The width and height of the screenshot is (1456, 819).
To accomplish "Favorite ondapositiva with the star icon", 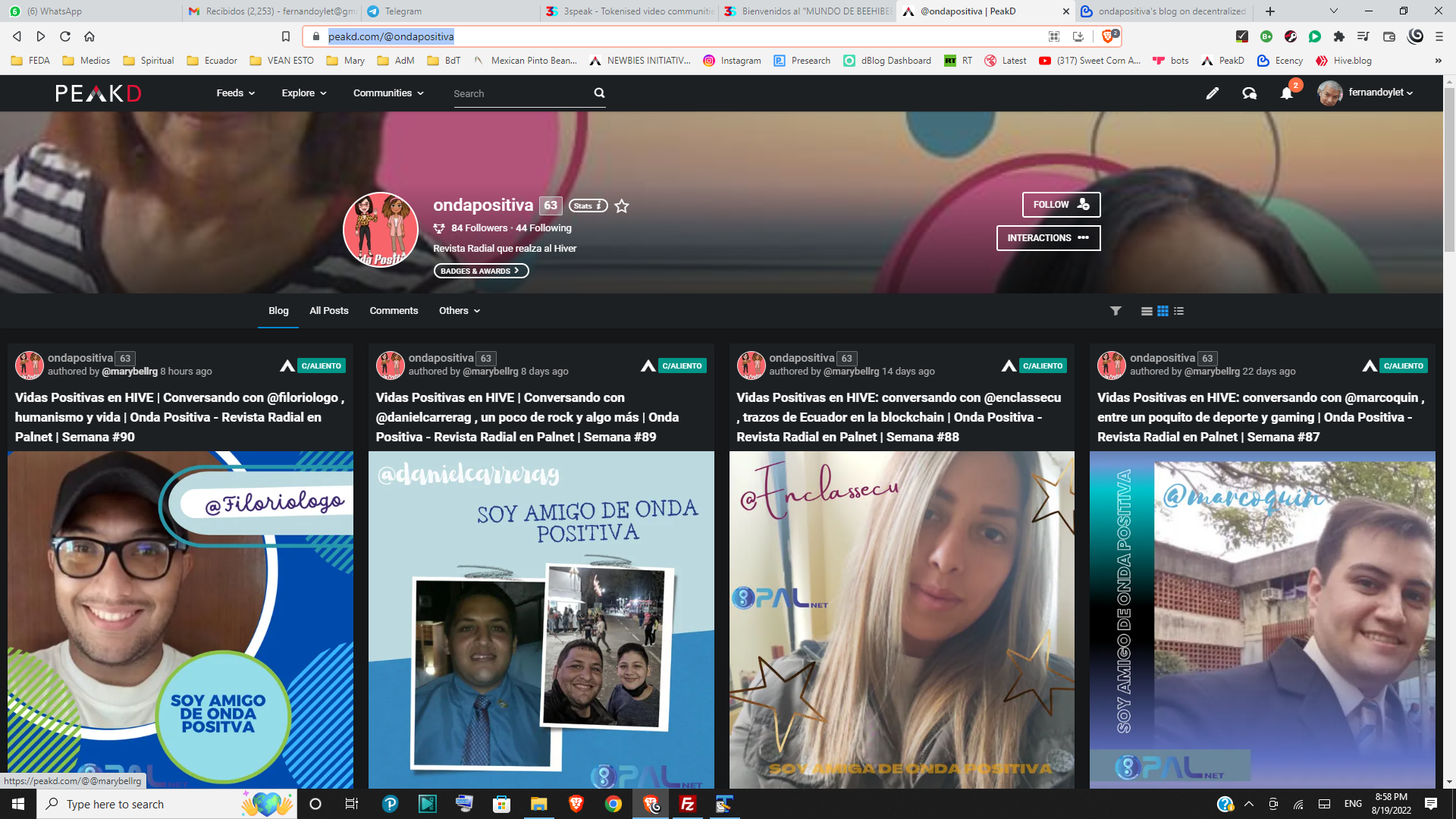I will click(x=622, y=206).
